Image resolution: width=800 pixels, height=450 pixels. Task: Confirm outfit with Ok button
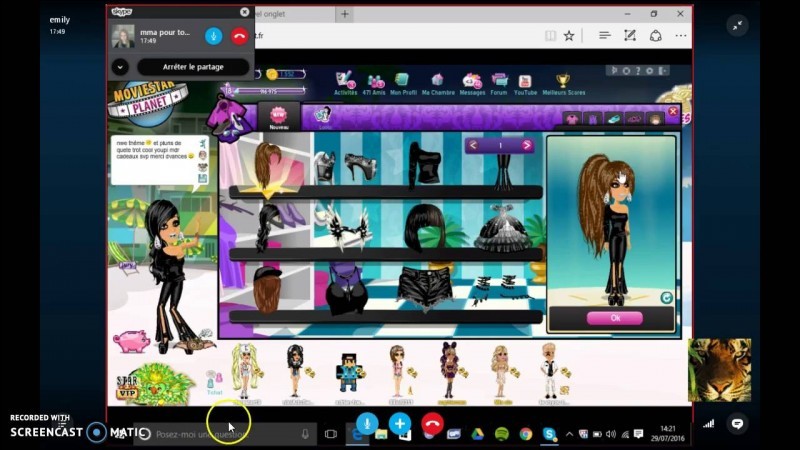click(x=615, y=318)
